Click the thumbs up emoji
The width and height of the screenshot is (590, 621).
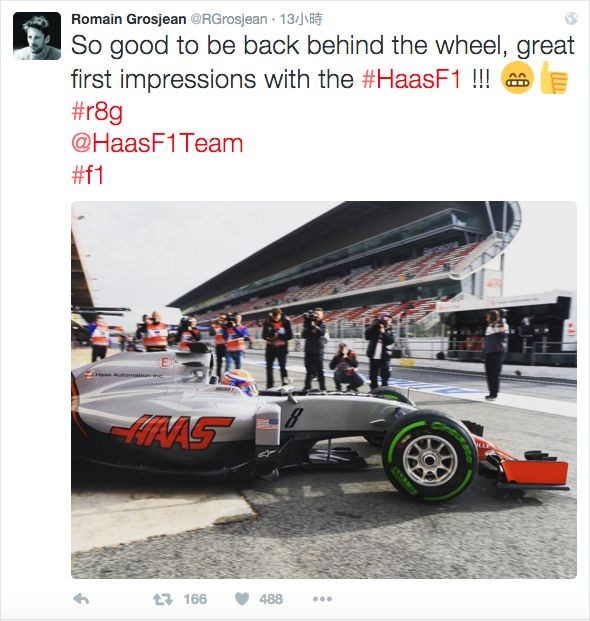point(554,78)
